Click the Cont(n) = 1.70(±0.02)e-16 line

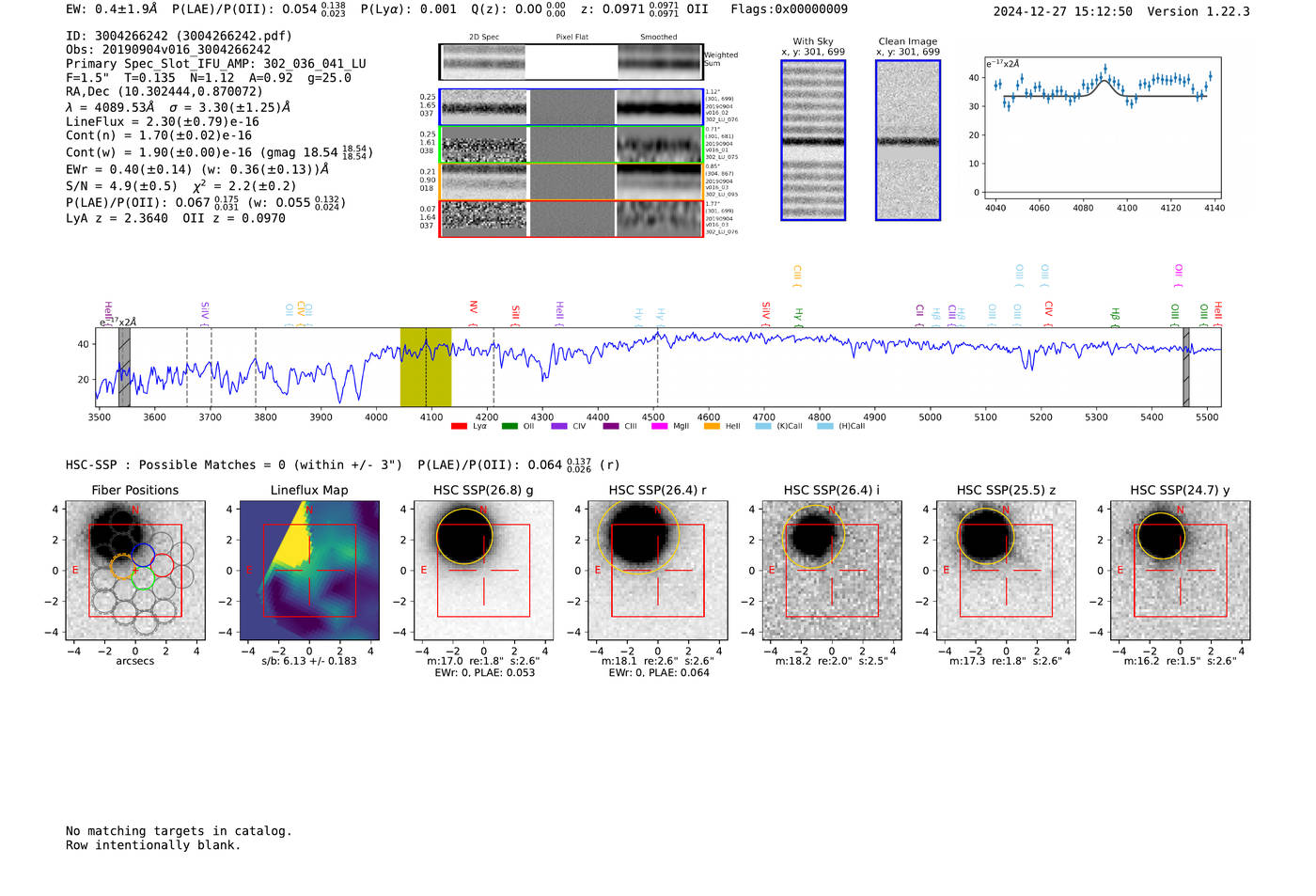[x=159, y=135]
